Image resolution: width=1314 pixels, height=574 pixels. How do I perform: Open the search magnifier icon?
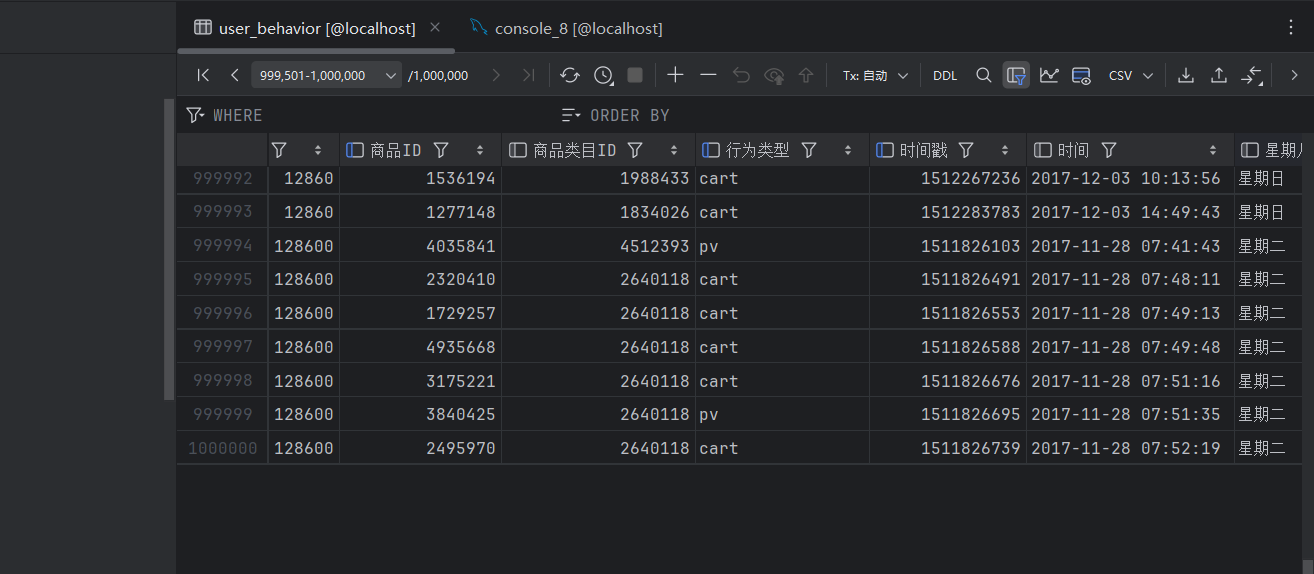click(x=984, y=75)
